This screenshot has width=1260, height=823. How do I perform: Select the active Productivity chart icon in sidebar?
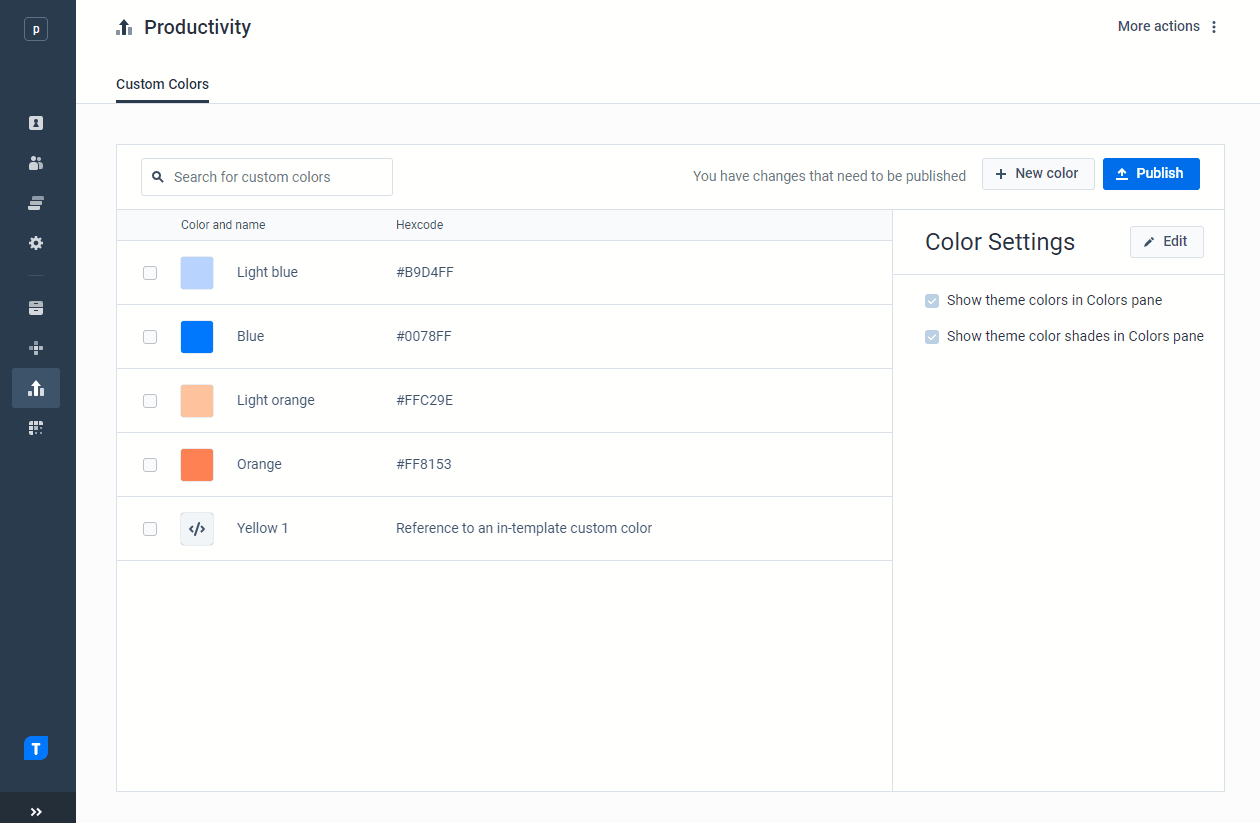pyautogui.click(x=36, y=388)
